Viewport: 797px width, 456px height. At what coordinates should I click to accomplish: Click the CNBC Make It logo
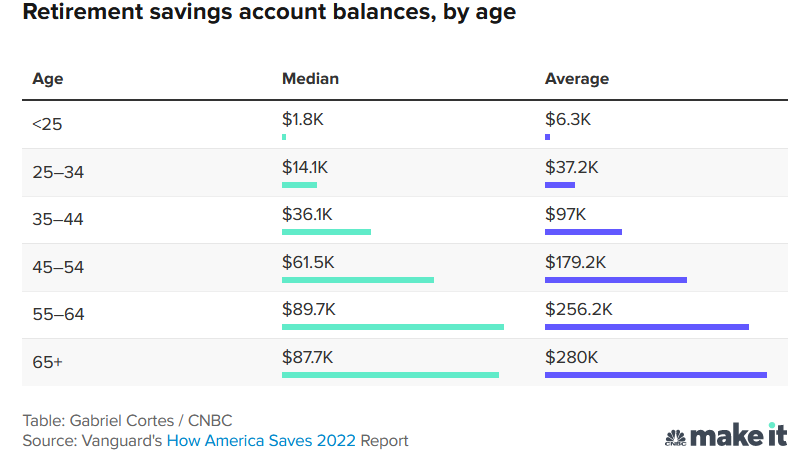tap(725, 436)
